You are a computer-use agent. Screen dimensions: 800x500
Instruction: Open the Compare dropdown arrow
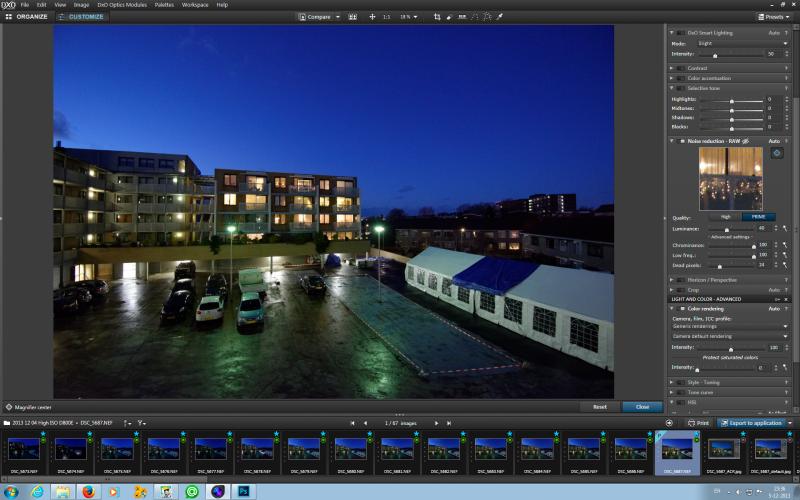[x=338, y=17]
